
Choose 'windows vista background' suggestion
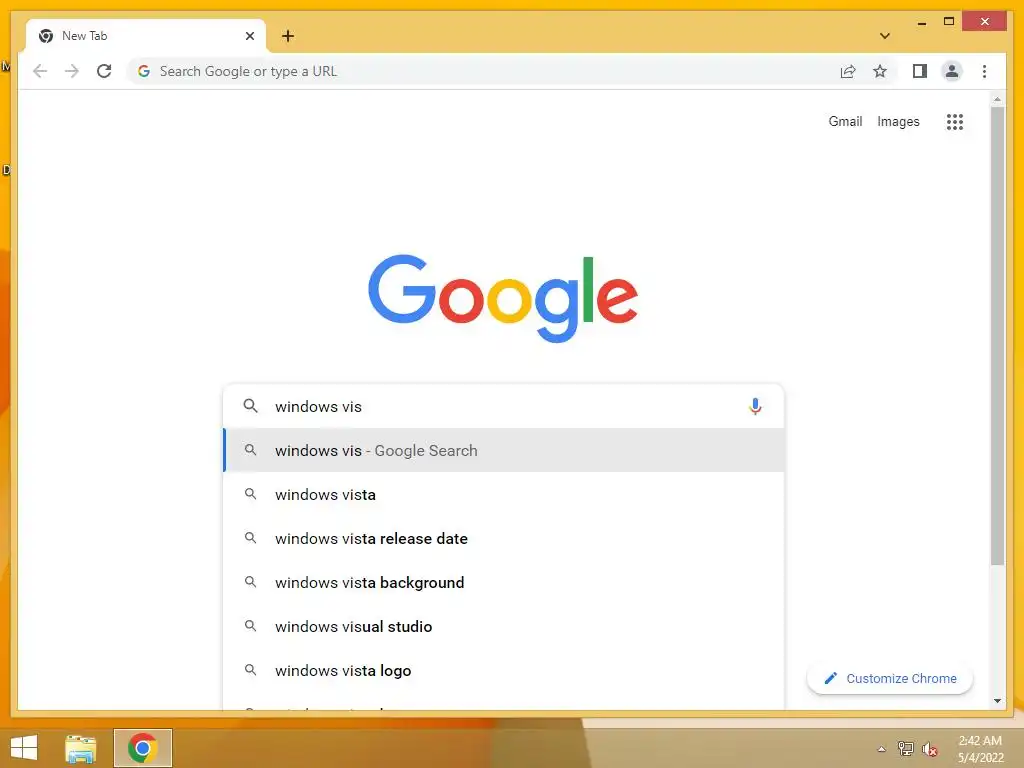click(x=504, y=583)
